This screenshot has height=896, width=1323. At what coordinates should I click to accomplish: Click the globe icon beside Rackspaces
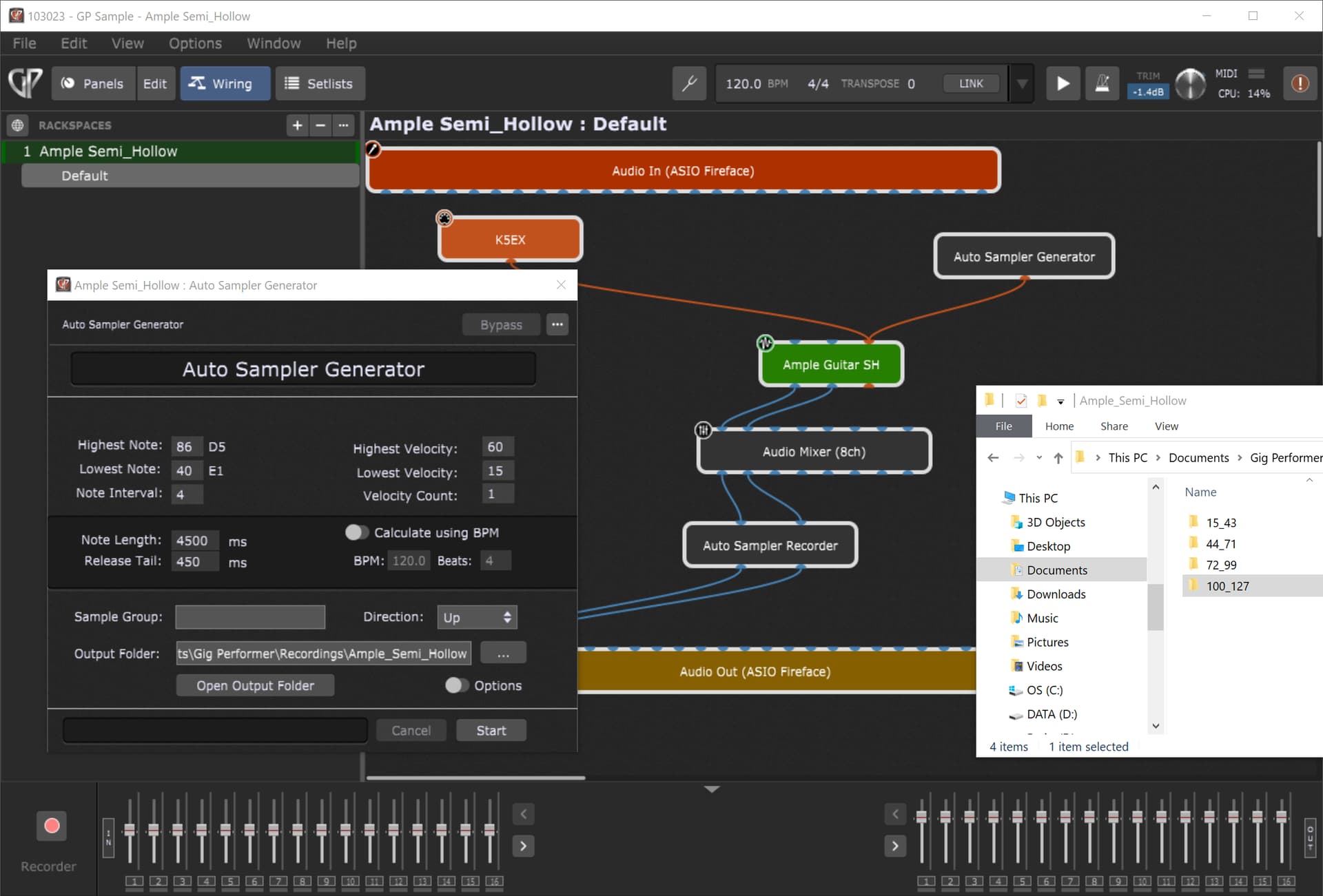click(x=17, y=125)
